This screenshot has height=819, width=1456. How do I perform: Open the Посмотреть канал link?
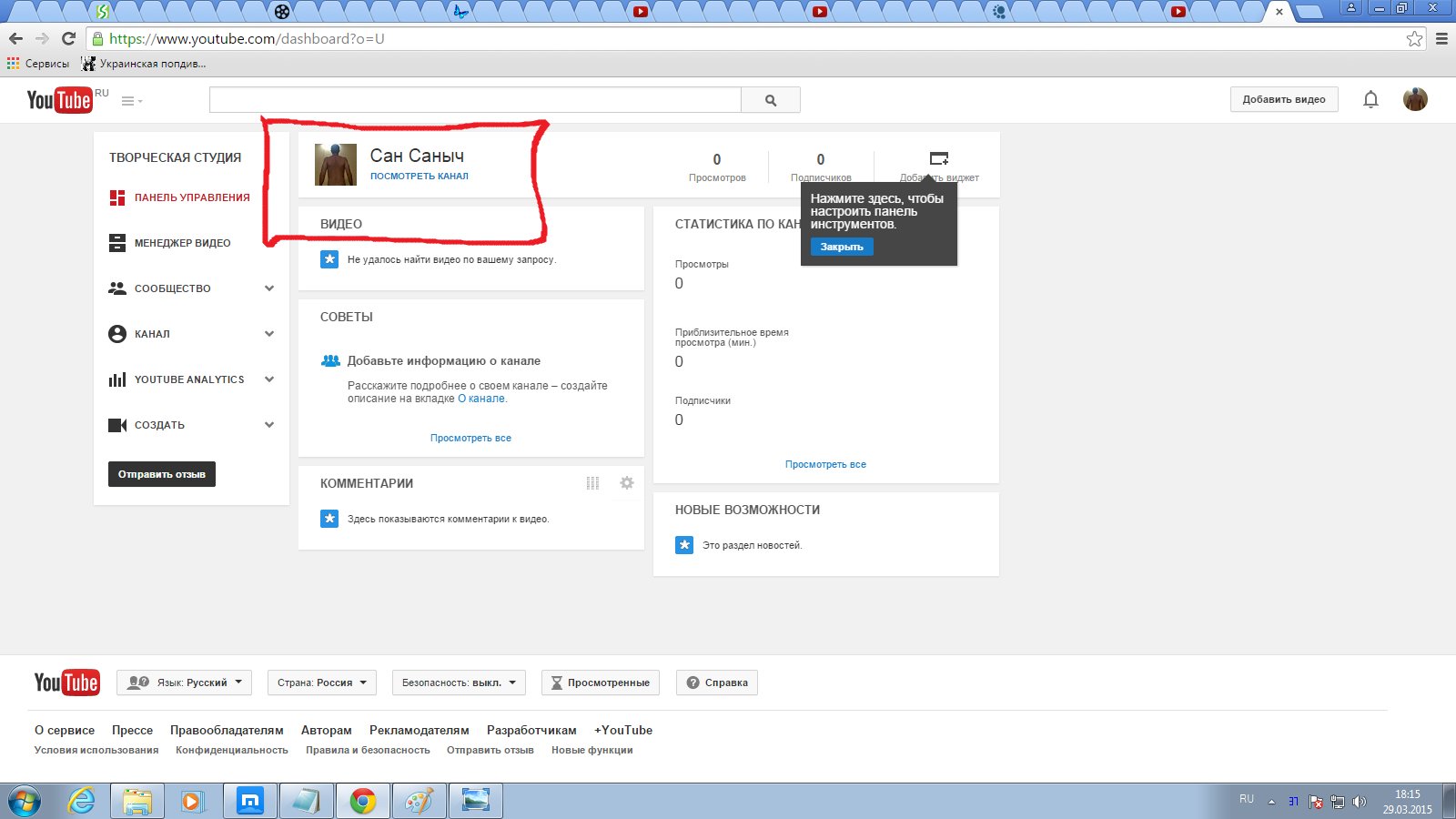[x=420, y=177]
